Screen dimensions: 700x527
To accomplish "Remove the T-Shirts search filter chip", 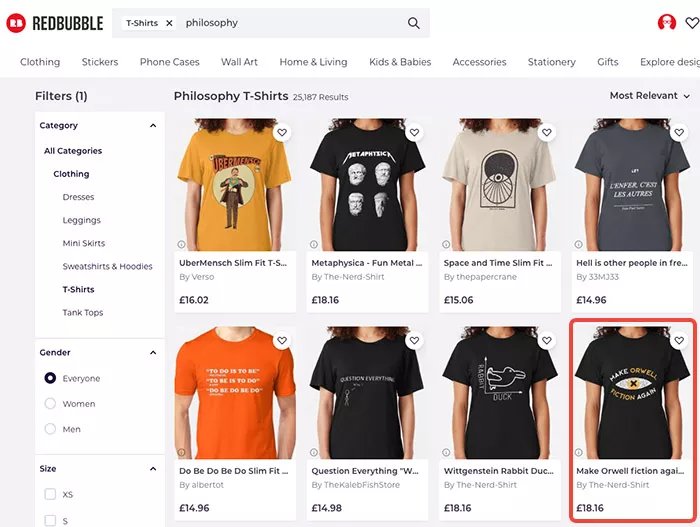I will coord(169,23).
